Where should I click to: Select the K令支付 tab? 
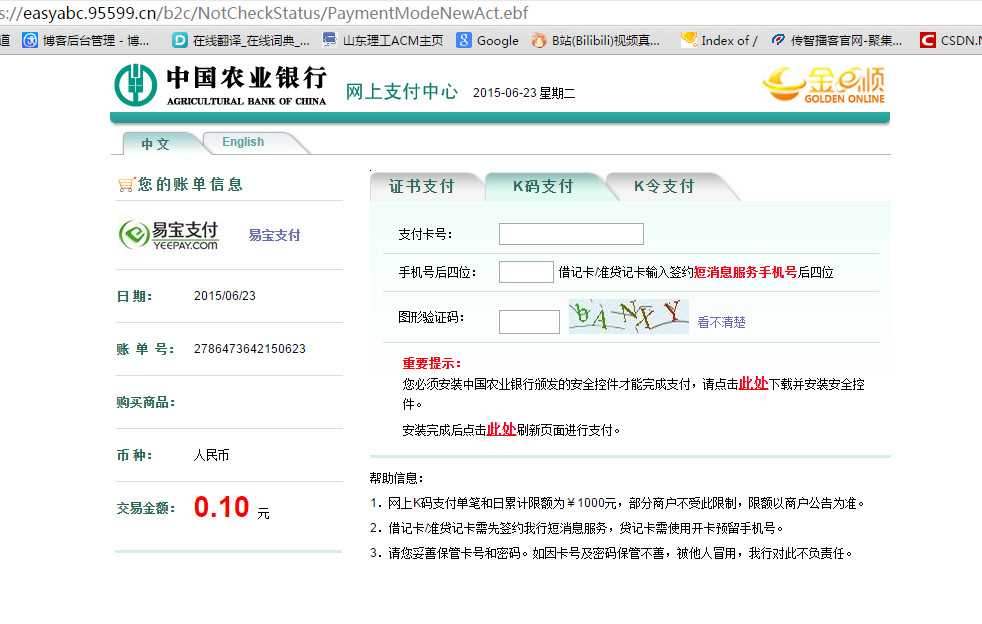coord(664,186)
